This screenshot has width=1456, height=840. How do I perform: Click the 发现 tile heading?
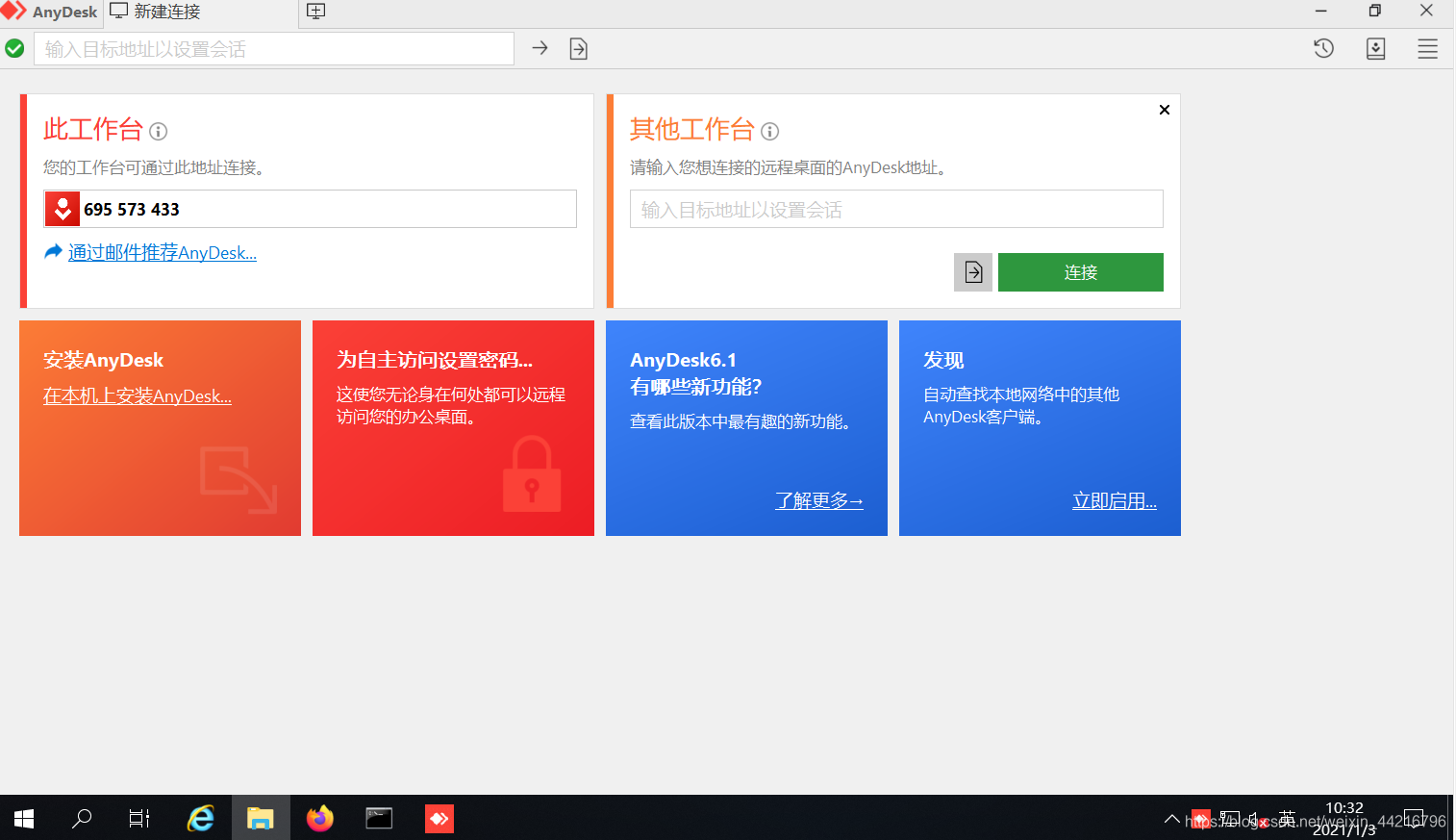(x=943, y=360)
